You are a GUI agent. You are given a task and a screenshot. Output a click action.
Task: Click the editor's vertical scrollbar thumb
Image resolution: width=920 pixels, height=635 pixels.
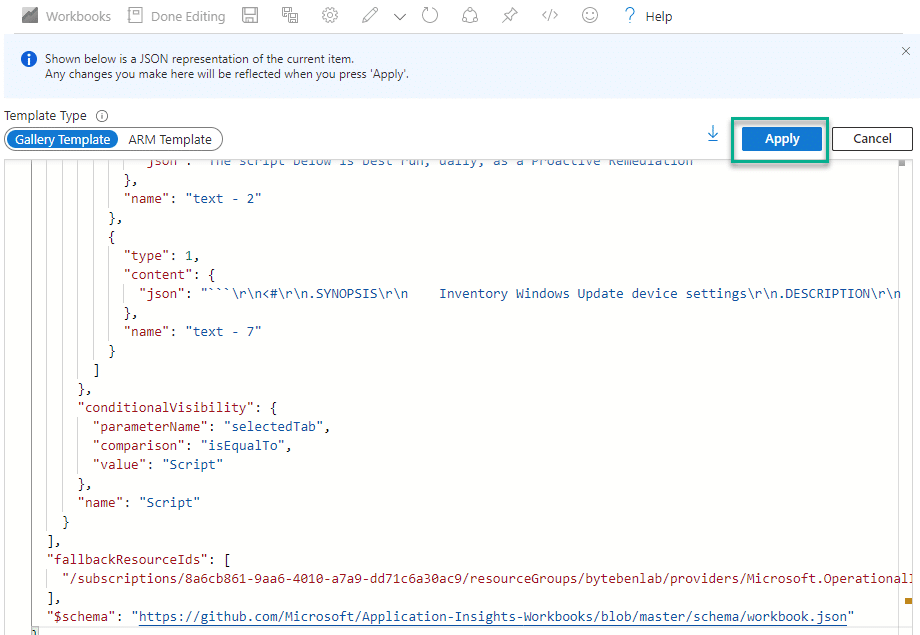(901, 163)
